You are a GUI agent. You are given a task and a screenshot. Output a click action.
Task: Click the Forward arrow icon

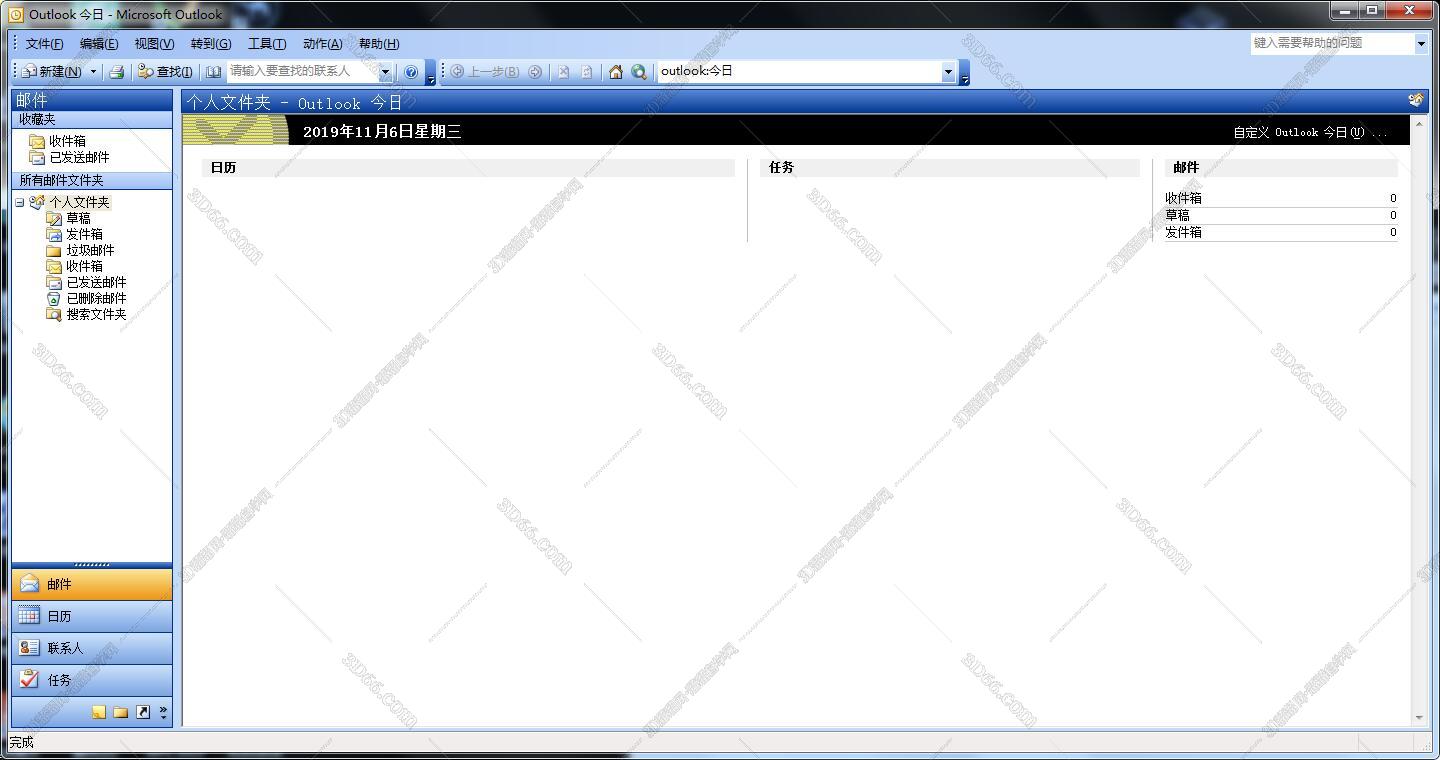pyautogui.click(x=535, y=72)
